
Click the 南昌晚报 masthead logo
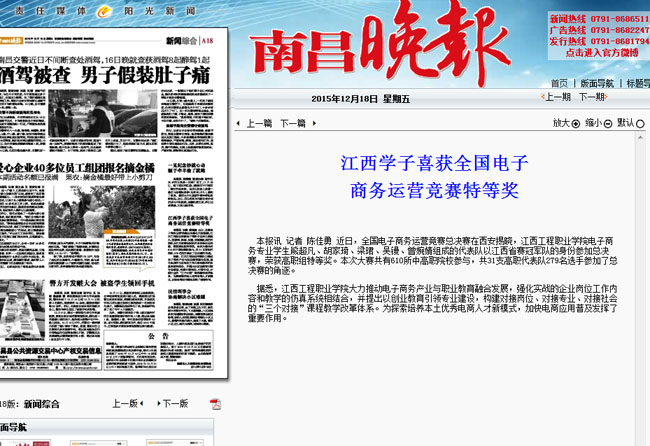coord(379,44)
